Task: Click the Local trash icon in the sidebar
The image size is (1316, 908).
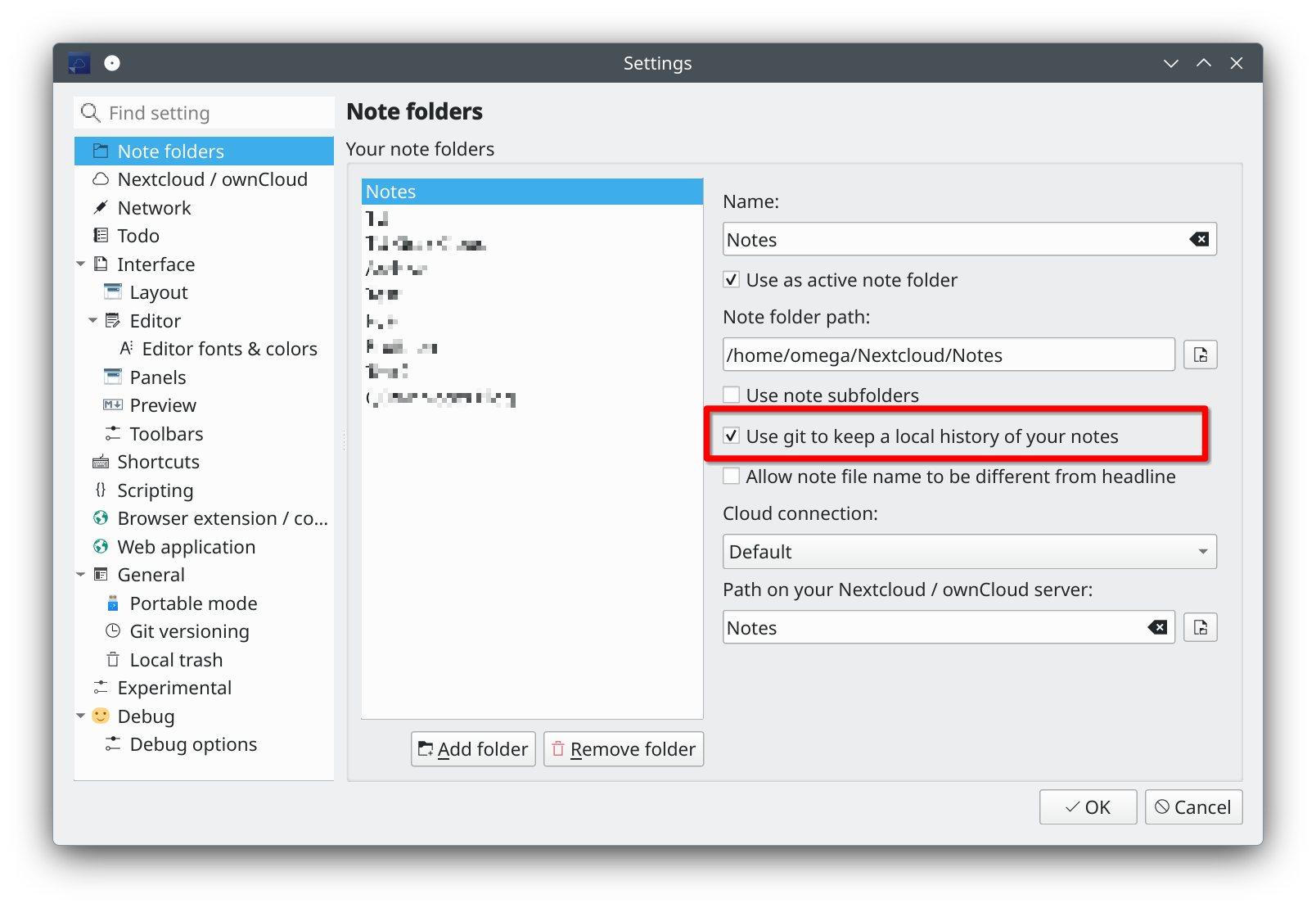Action: point(111,659)
